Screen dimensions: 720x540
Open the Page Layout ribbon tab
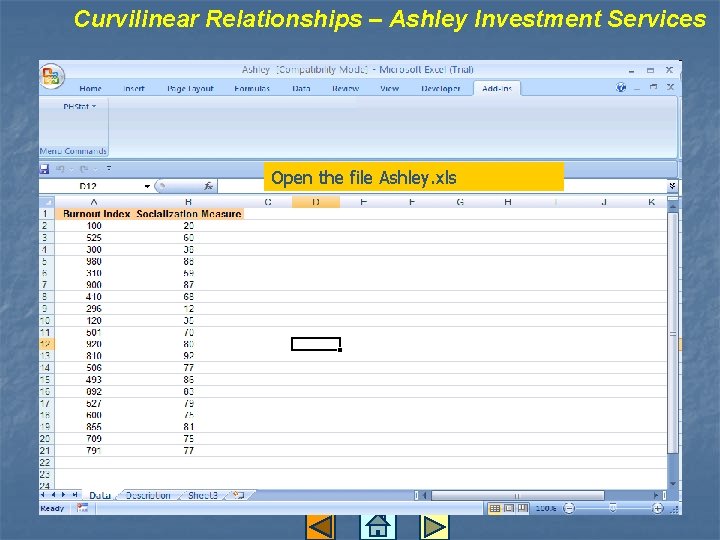(x=190, y=88)
